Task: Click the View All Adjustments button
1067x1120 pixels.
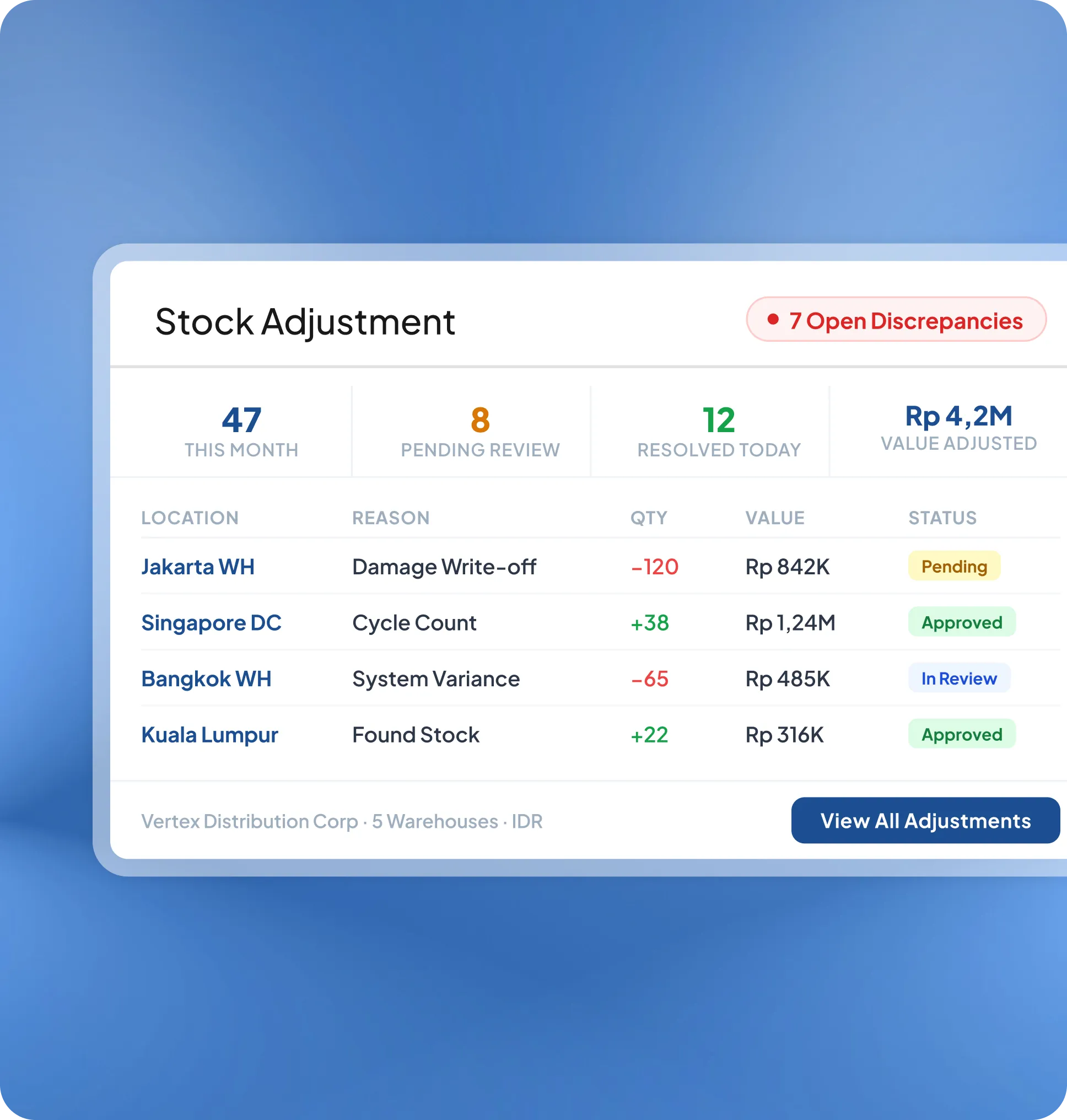Action: tap(925, 820)
